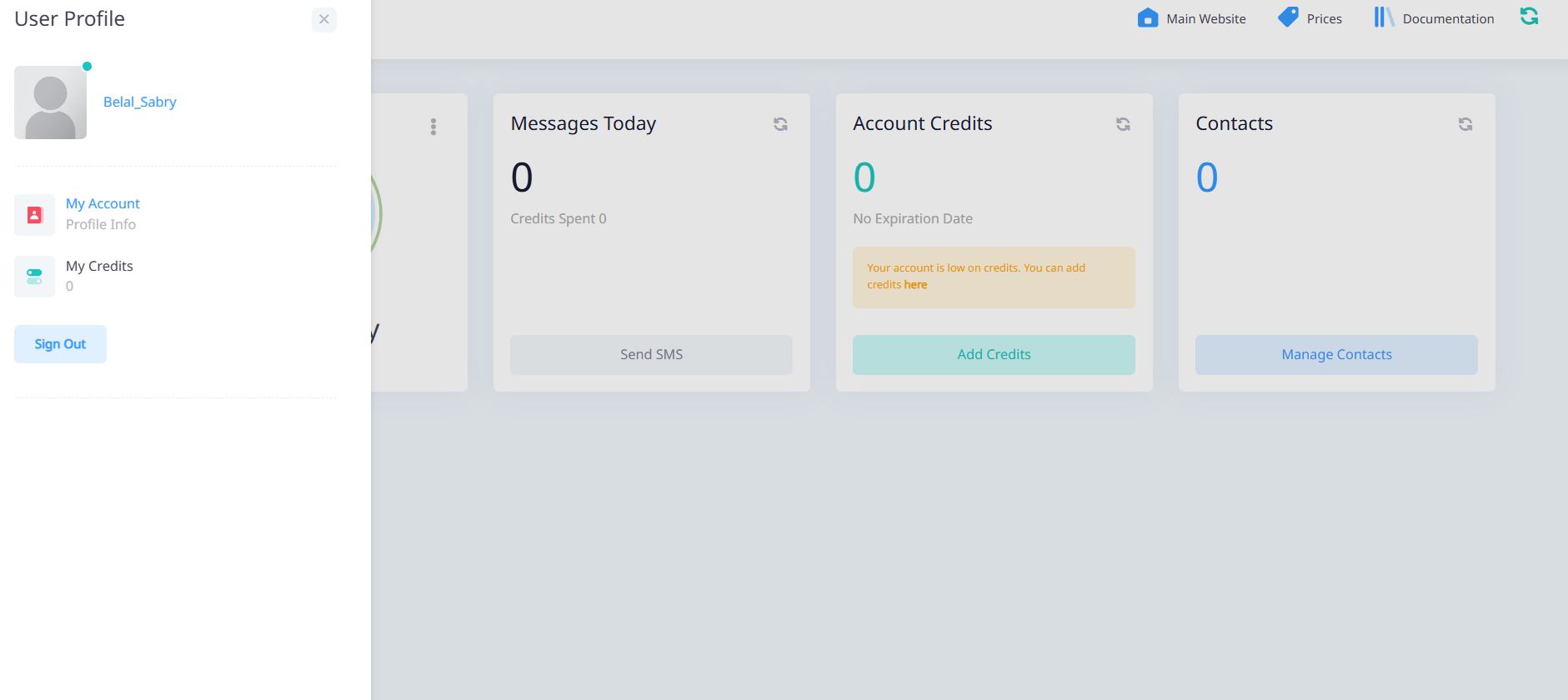Open the Belal_Sabry profile link

tap(139, 102)
